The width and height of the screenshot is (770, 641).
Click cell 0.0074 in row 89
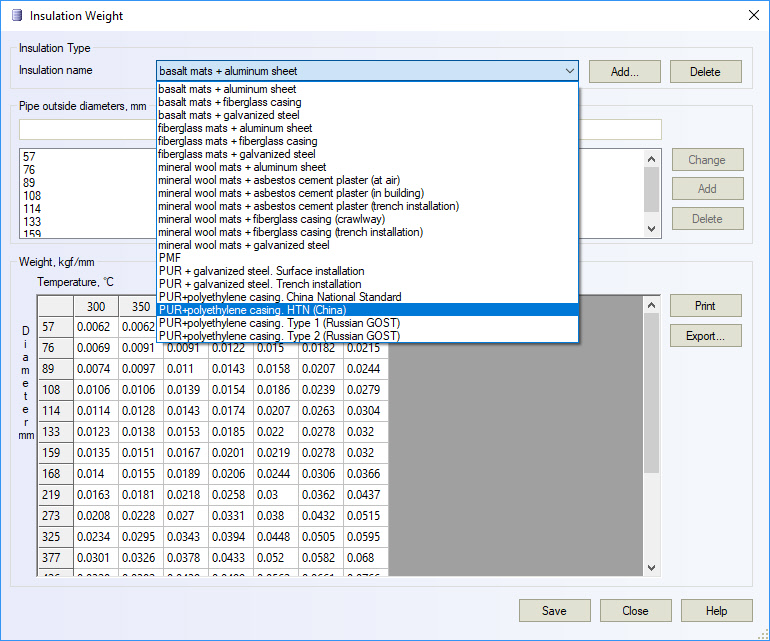(x=96, y=369)
